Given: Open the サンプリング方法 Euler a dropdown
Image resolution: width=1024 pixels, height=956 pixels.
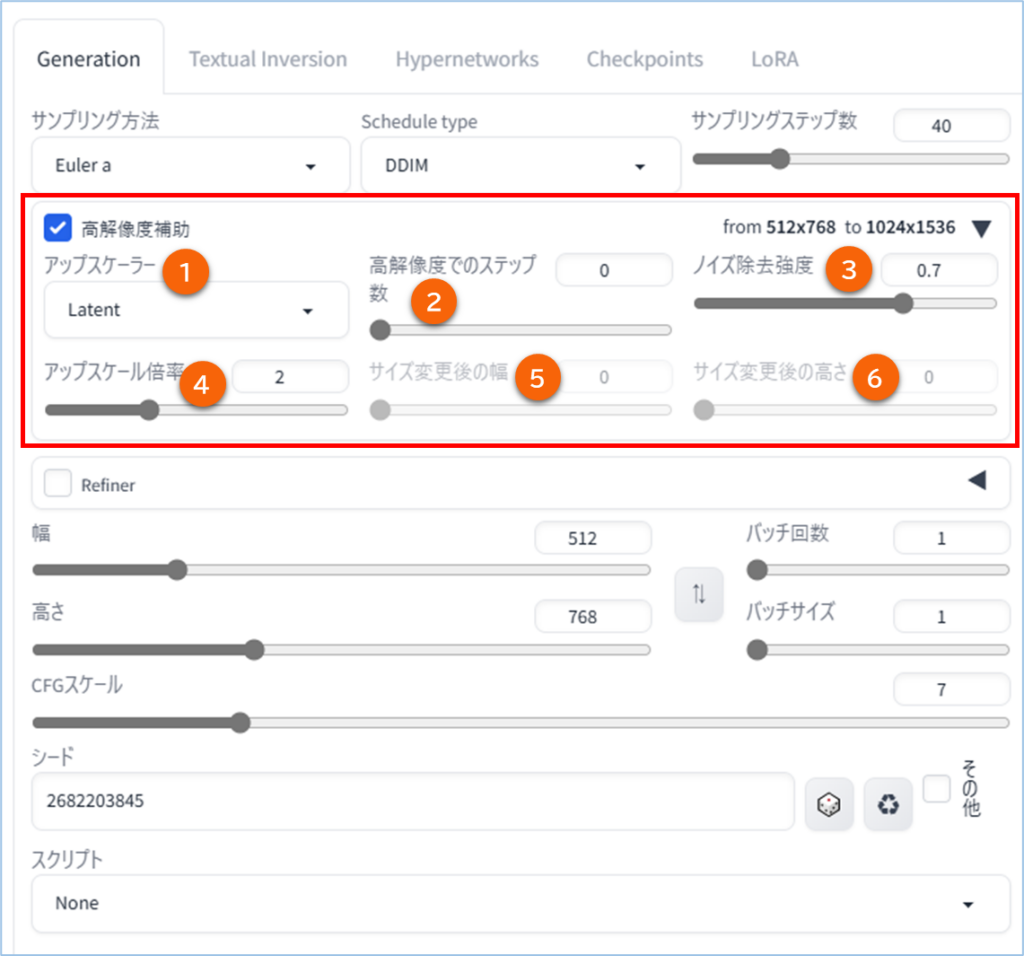Looking at the screenshot, I should pos(191,165).
